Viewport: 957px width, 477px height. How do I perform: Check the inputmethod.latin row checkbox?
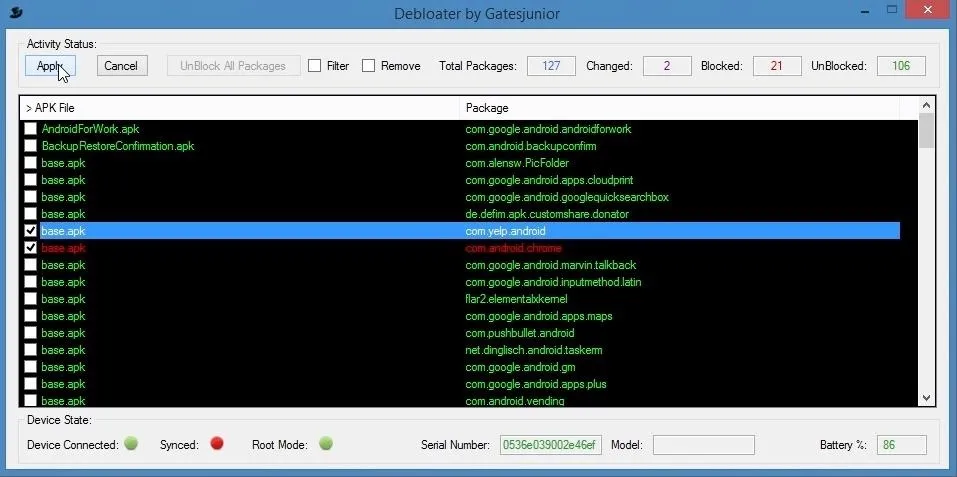tap(31, 282)
